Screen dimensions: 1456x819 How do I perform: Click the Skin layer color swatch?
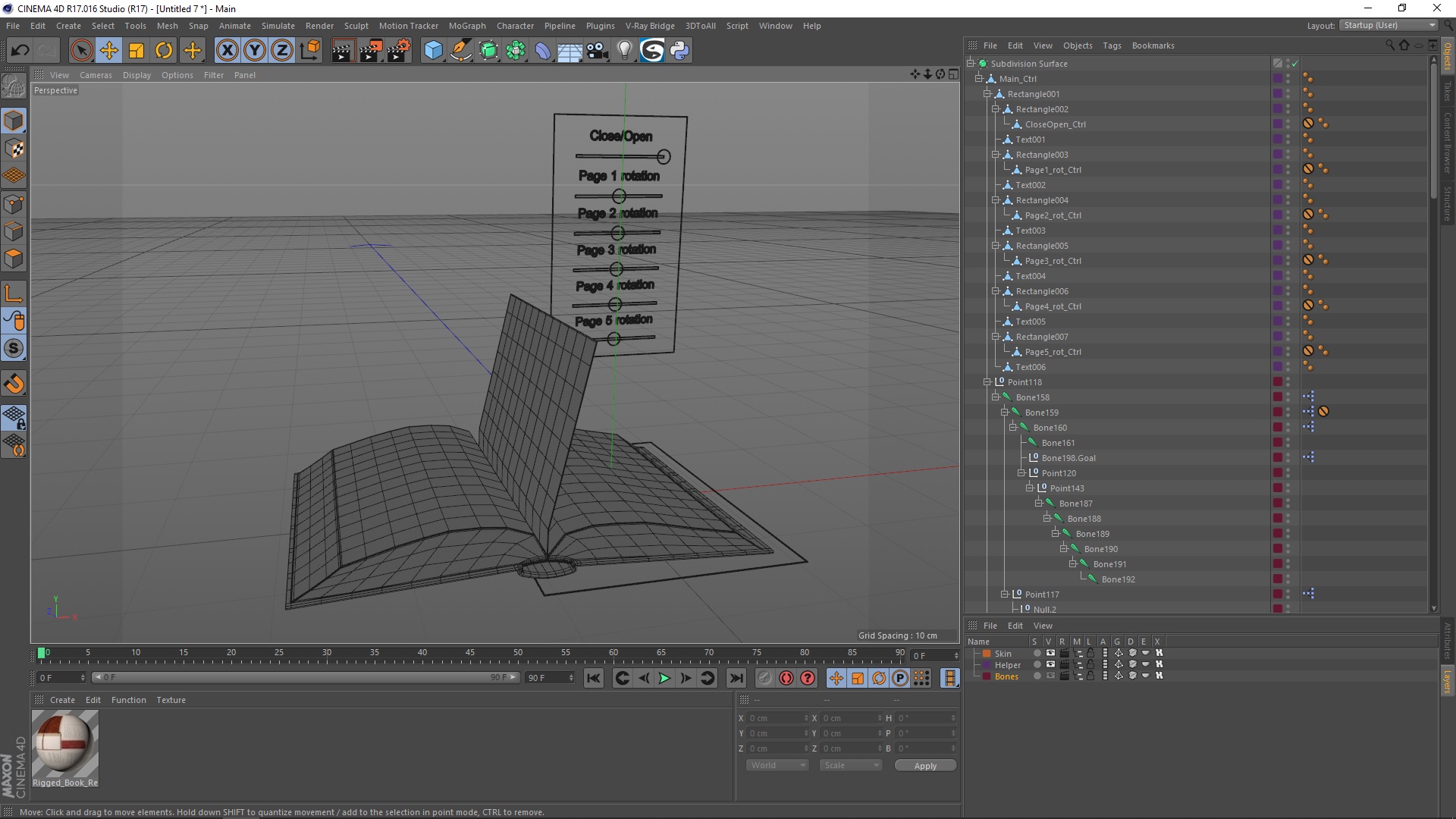[x=987, y=654]
